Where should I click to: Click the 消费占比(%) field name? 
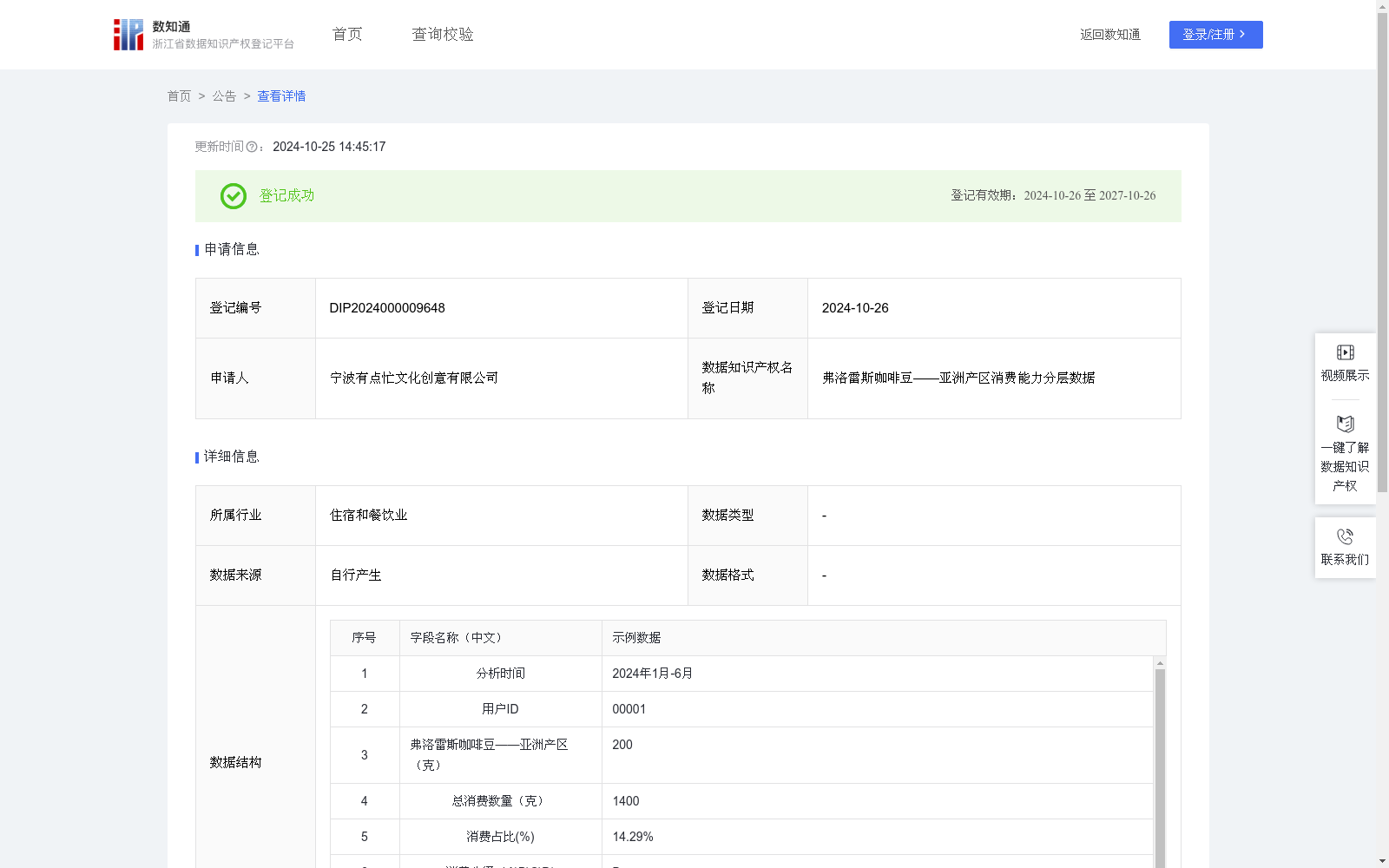[x=500, y=837]
